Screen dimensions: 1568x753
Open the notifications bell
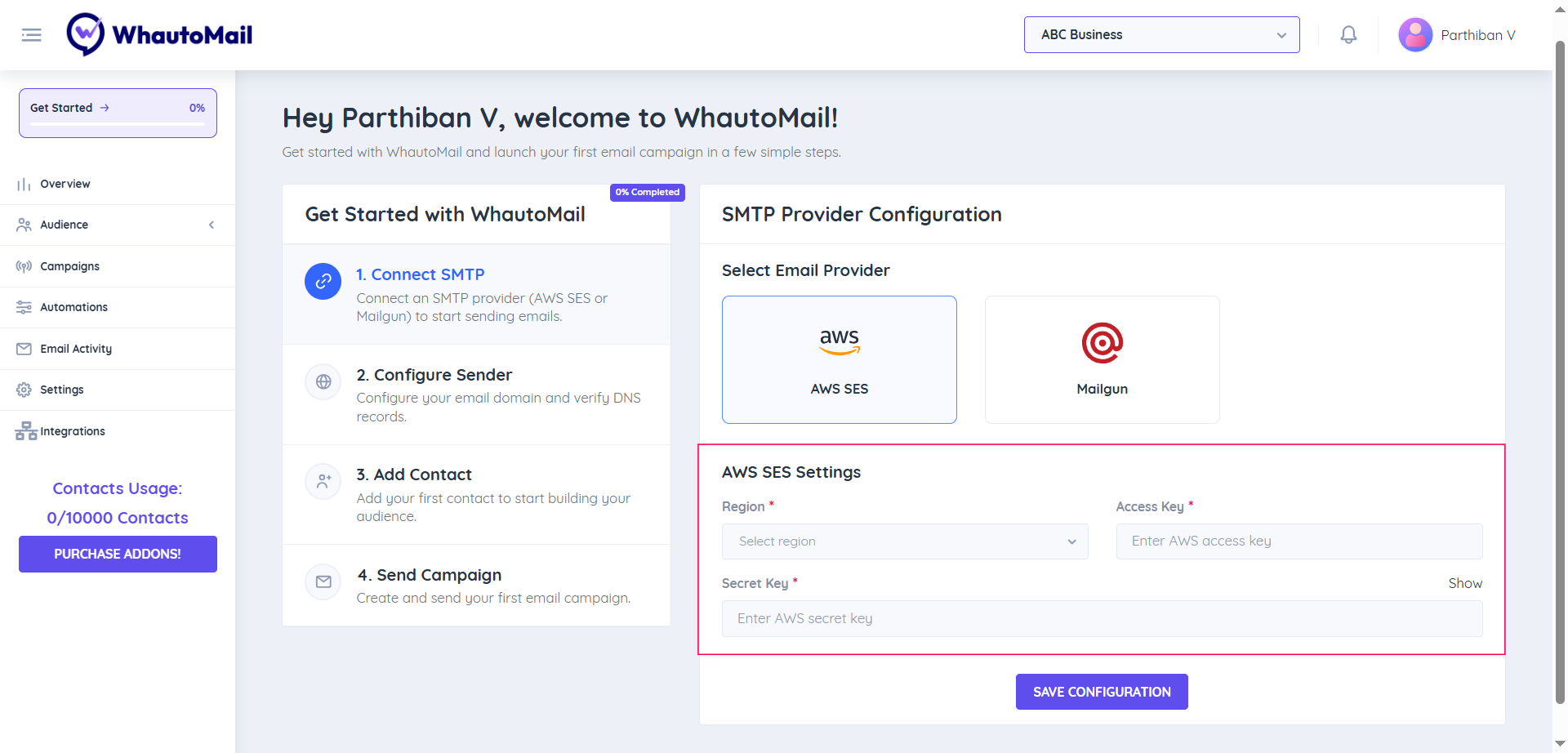[1347, 34]
